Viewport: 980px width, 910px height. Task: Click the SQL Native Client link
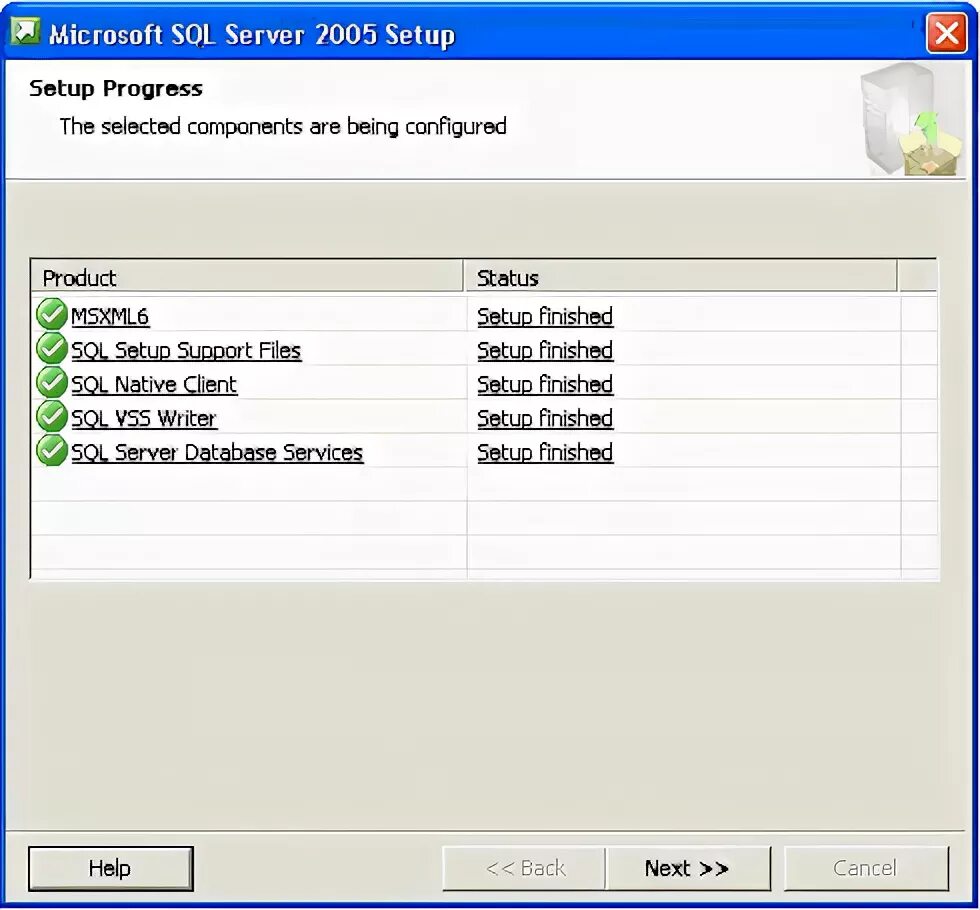tap(154, 384)
